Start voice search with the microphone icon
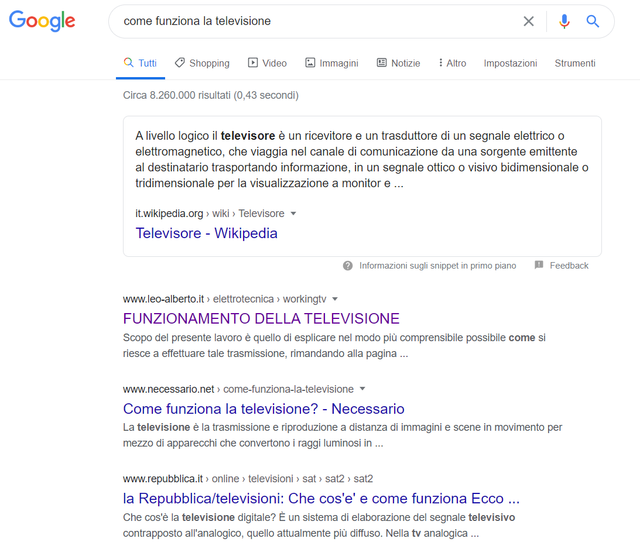 tap(564, 21)
